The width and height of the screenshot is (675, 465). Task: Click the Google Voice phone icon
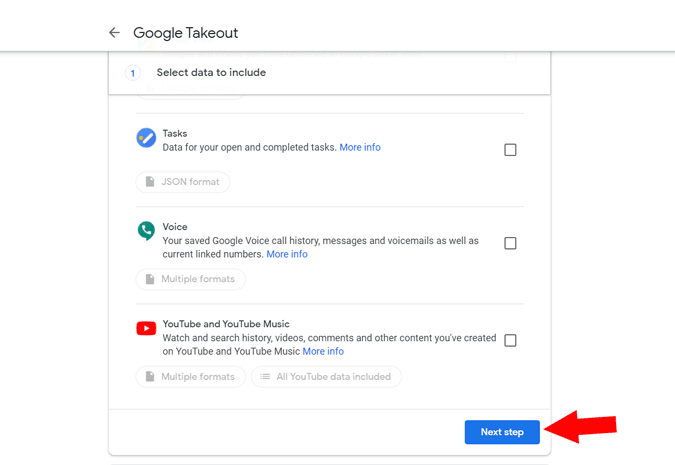[x=146, y=231]
